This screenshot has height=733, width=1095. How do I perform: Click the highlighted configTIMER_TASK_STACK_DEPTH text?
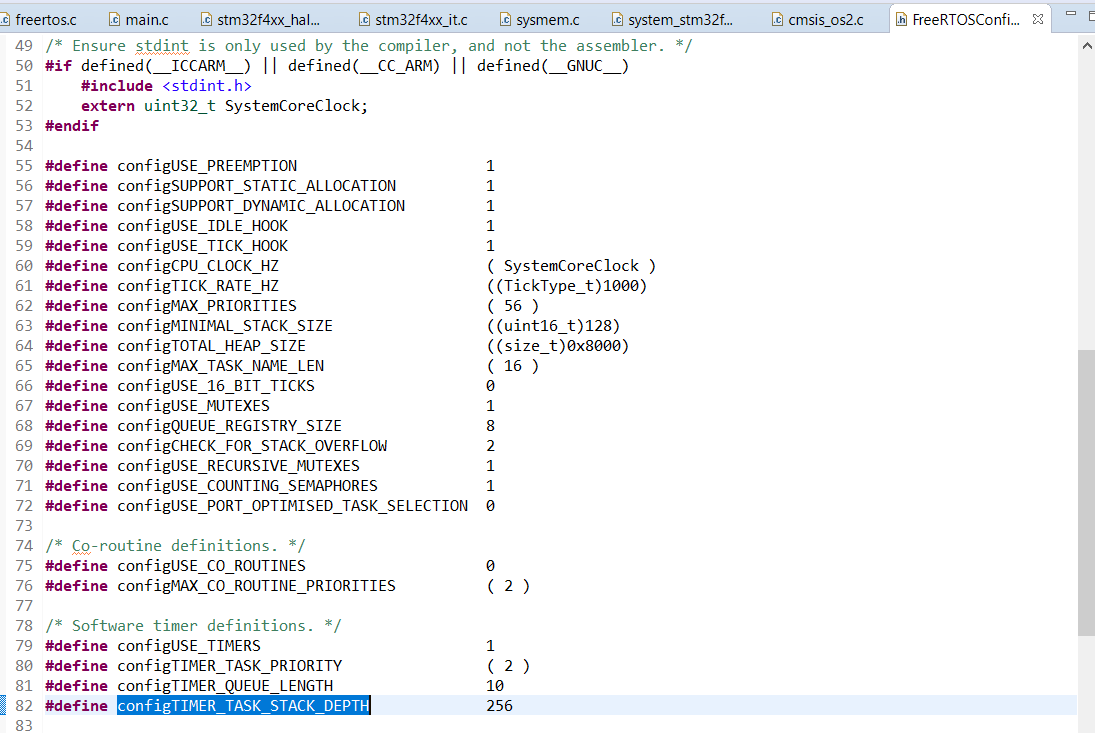pyautogui.click(x=243, y=706)
